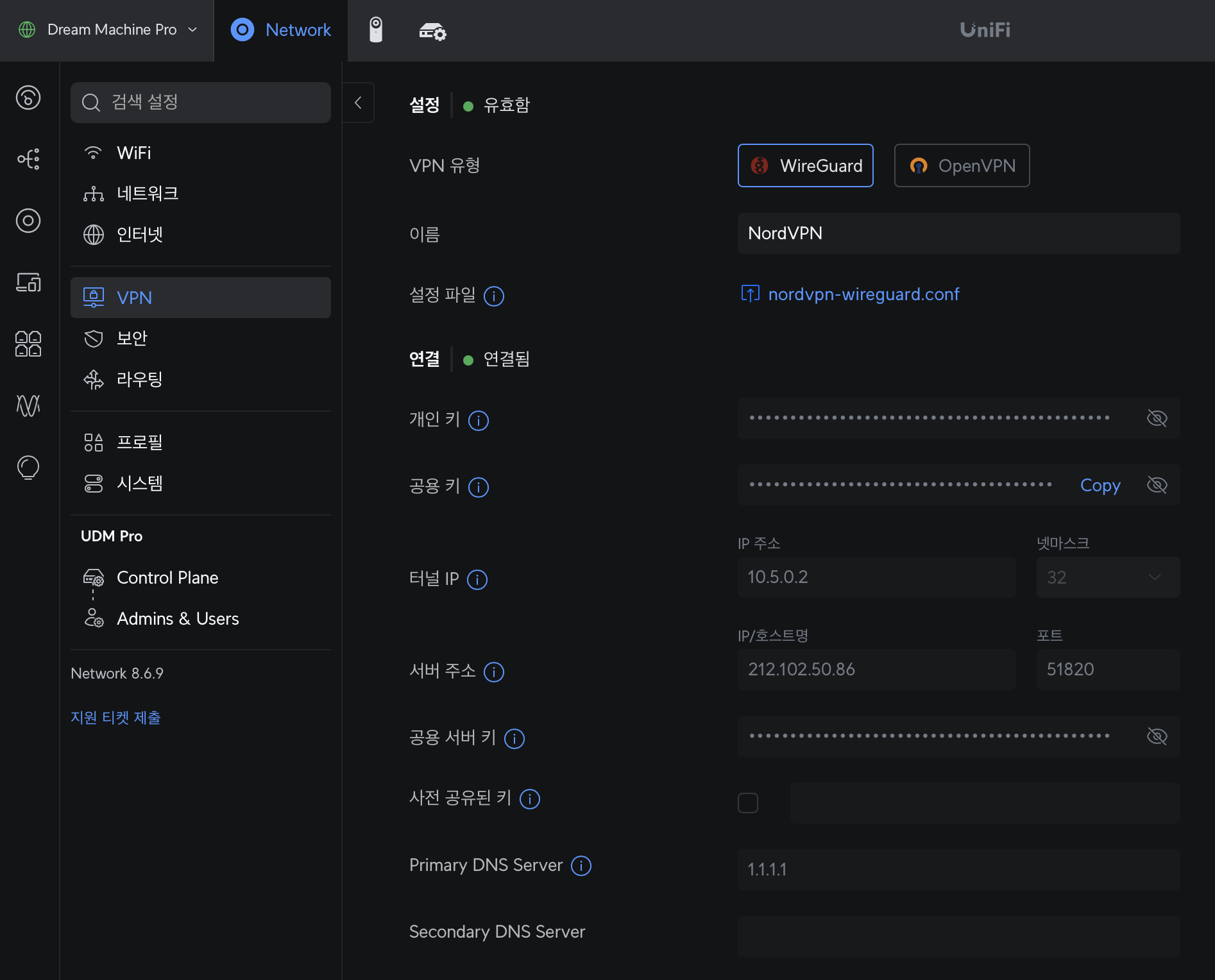The width and height of the screenshot is (1215, 980).
Task: Click the 검색 설정 search field
Action: click(201, 103)
